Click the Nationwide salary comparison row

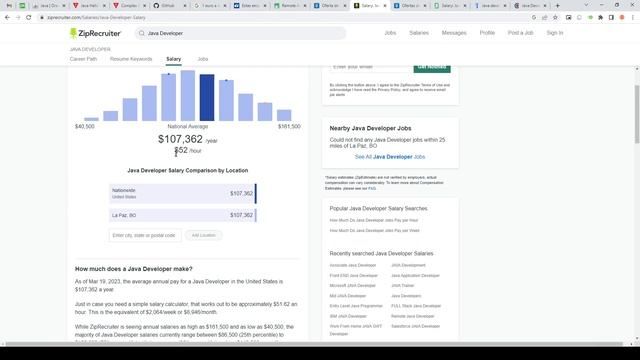[182, 193]
